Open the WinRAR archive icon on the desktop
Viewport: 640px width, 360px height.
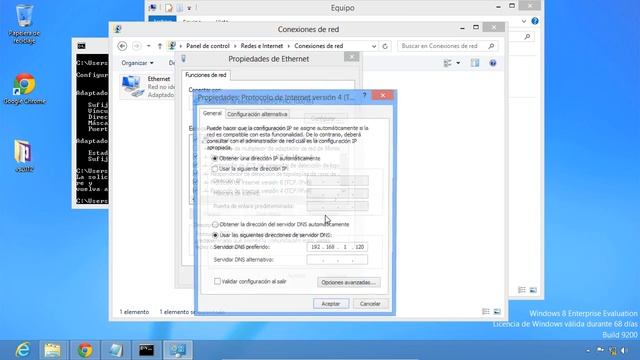pos(24,155)
